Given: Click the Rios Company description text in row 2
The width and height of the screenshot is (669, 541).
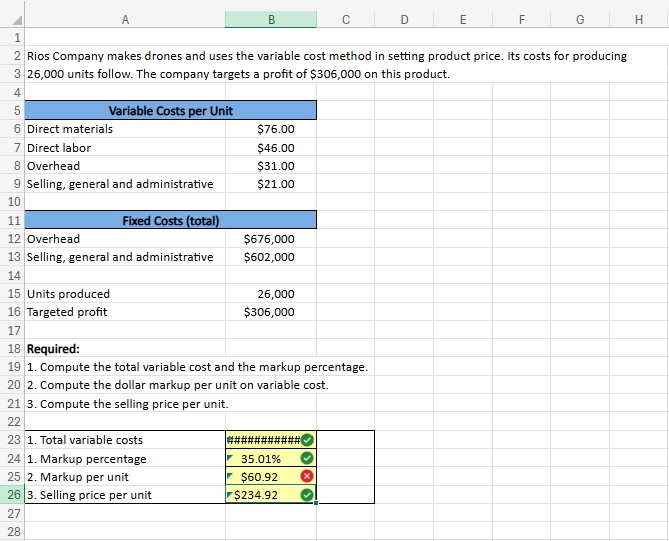Looking at the screenshot, I should point(327,56).
